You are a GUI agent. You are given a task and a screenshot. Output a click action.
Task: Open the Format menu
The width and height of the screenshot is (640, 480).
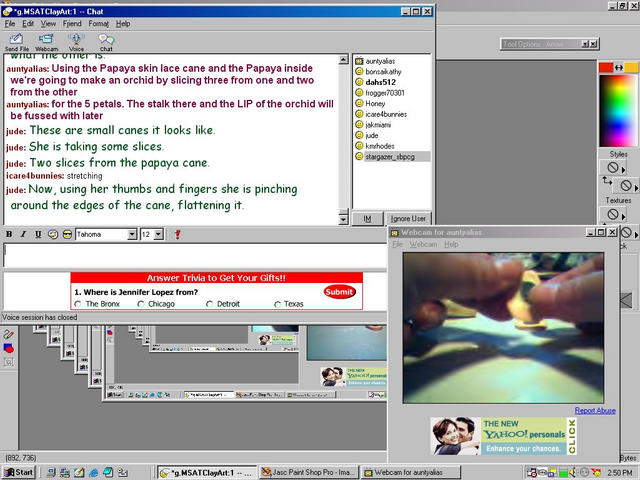click(x=98, y=24)
